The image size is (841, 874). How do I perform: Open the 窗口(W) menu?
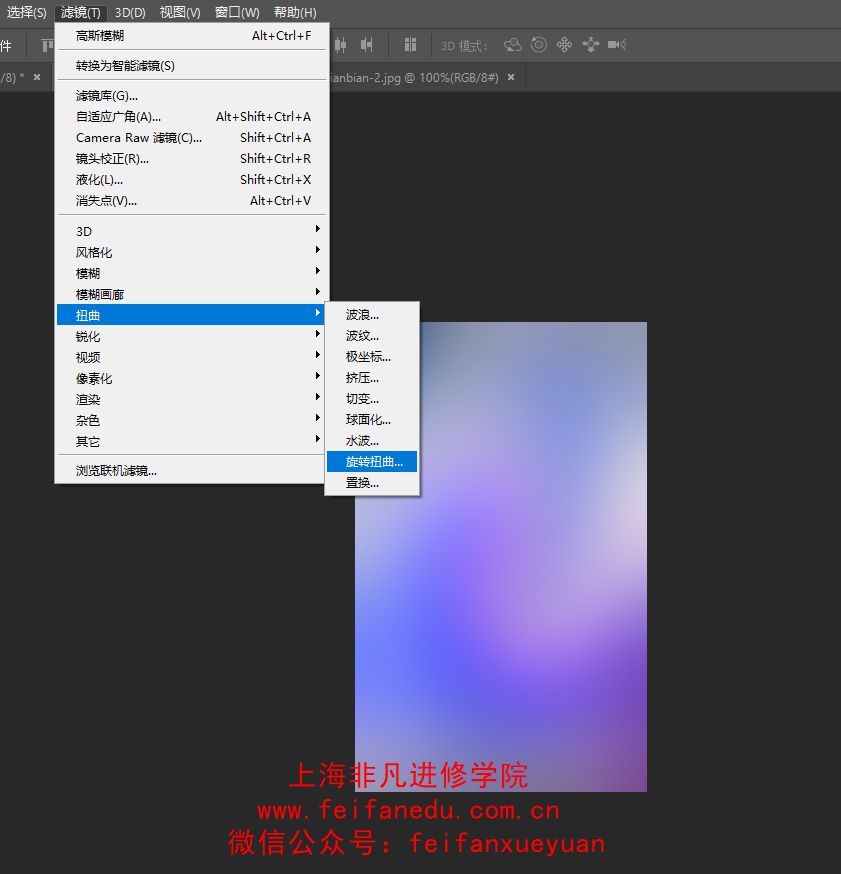click(x=237, y=12)
